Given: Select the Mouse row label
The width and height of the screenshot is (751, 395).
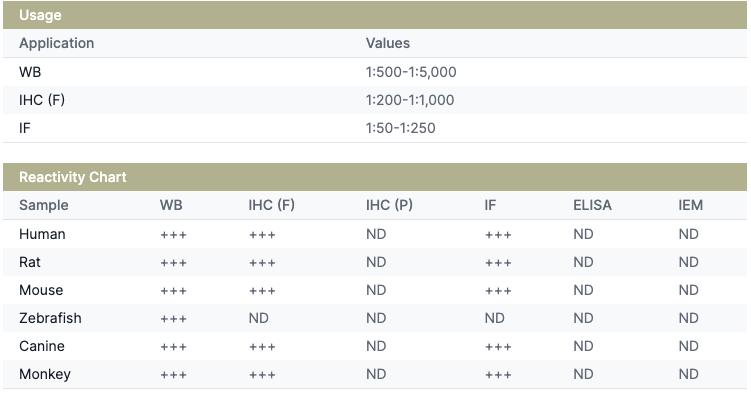Looking at the screenshot, I should point(41,290).
